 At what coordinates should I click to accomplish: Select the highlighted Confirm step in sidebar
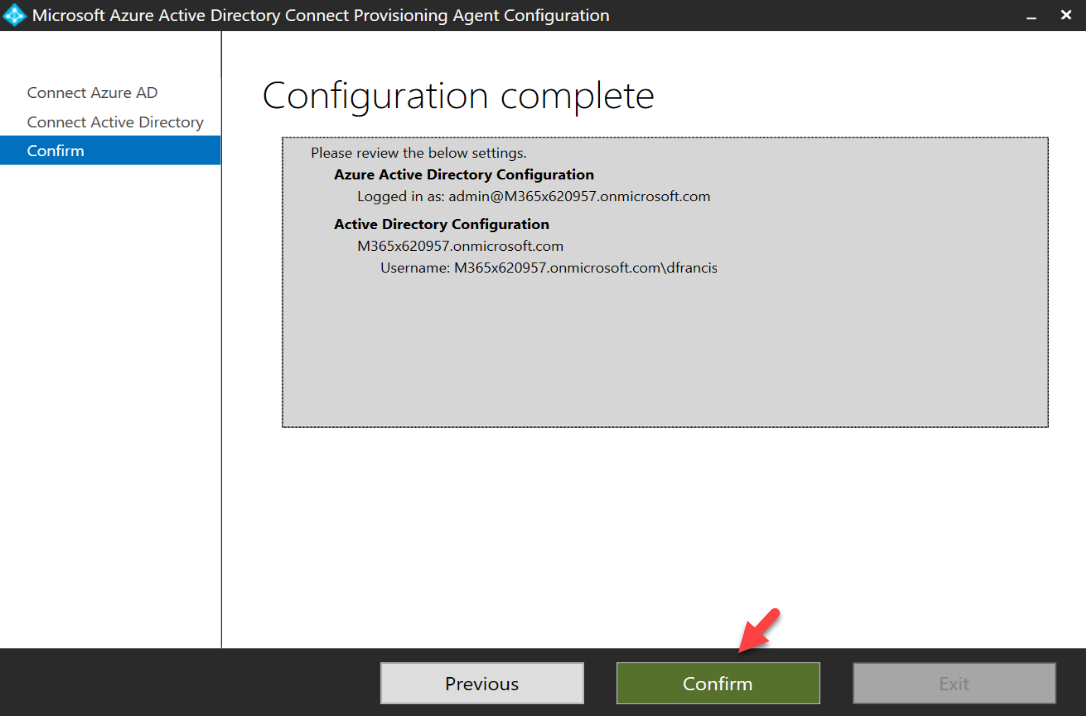coord(110,150)
